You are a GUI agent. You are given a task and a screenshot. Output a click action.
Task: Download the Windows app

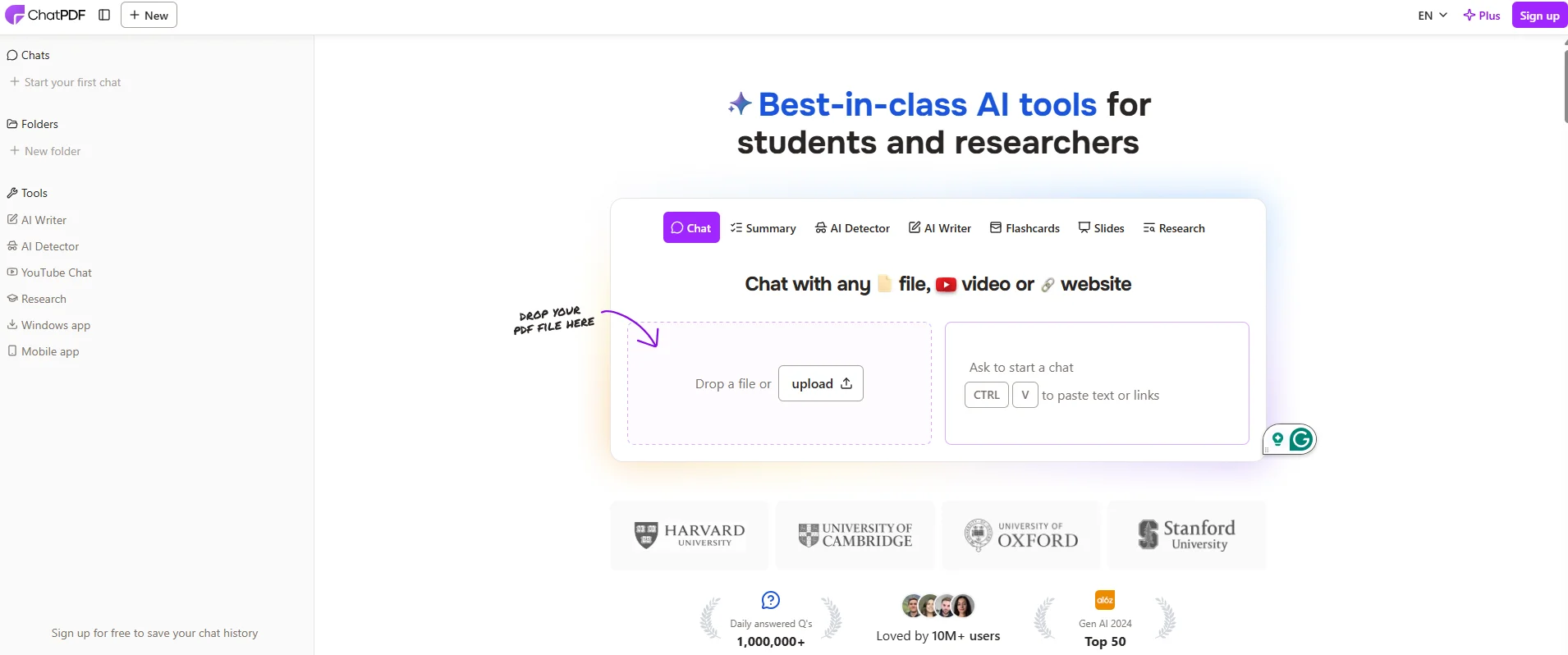click(x=55, y=325)
